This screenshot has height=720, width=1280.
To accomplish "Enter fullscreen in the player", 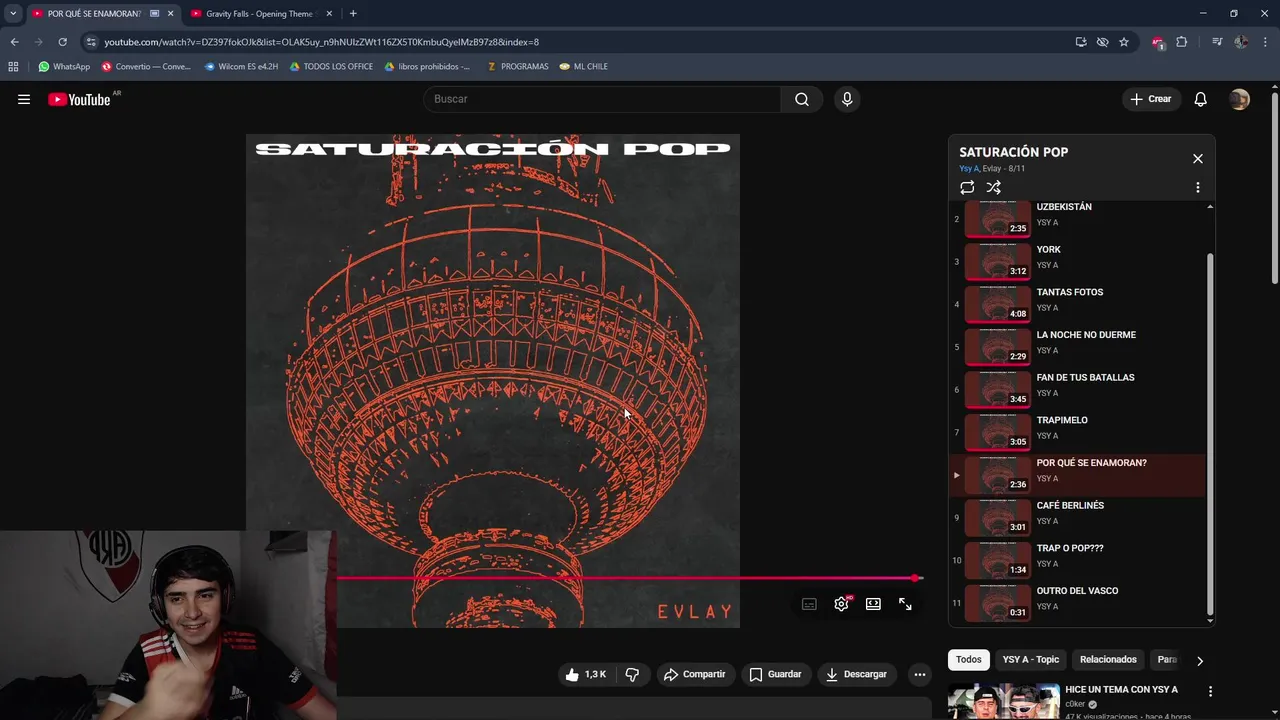I will pyautogui.click(x=905, y=604).
